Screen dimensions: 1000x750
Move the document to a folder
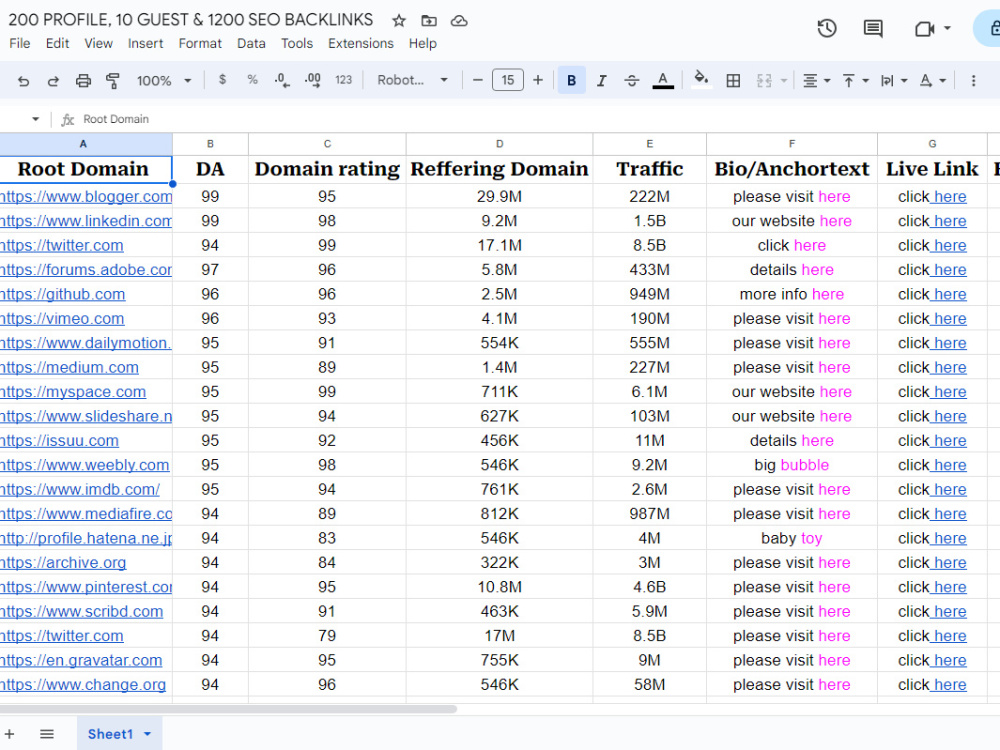429,21
